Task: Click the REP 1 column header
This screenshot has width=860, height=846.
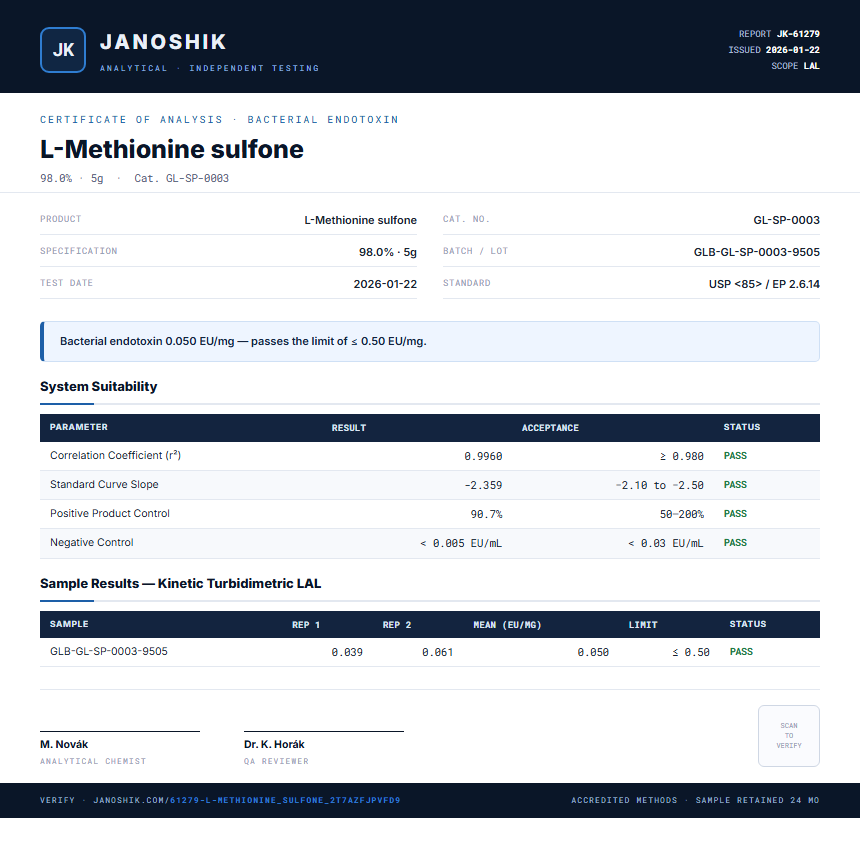Action: pos(305,624)
